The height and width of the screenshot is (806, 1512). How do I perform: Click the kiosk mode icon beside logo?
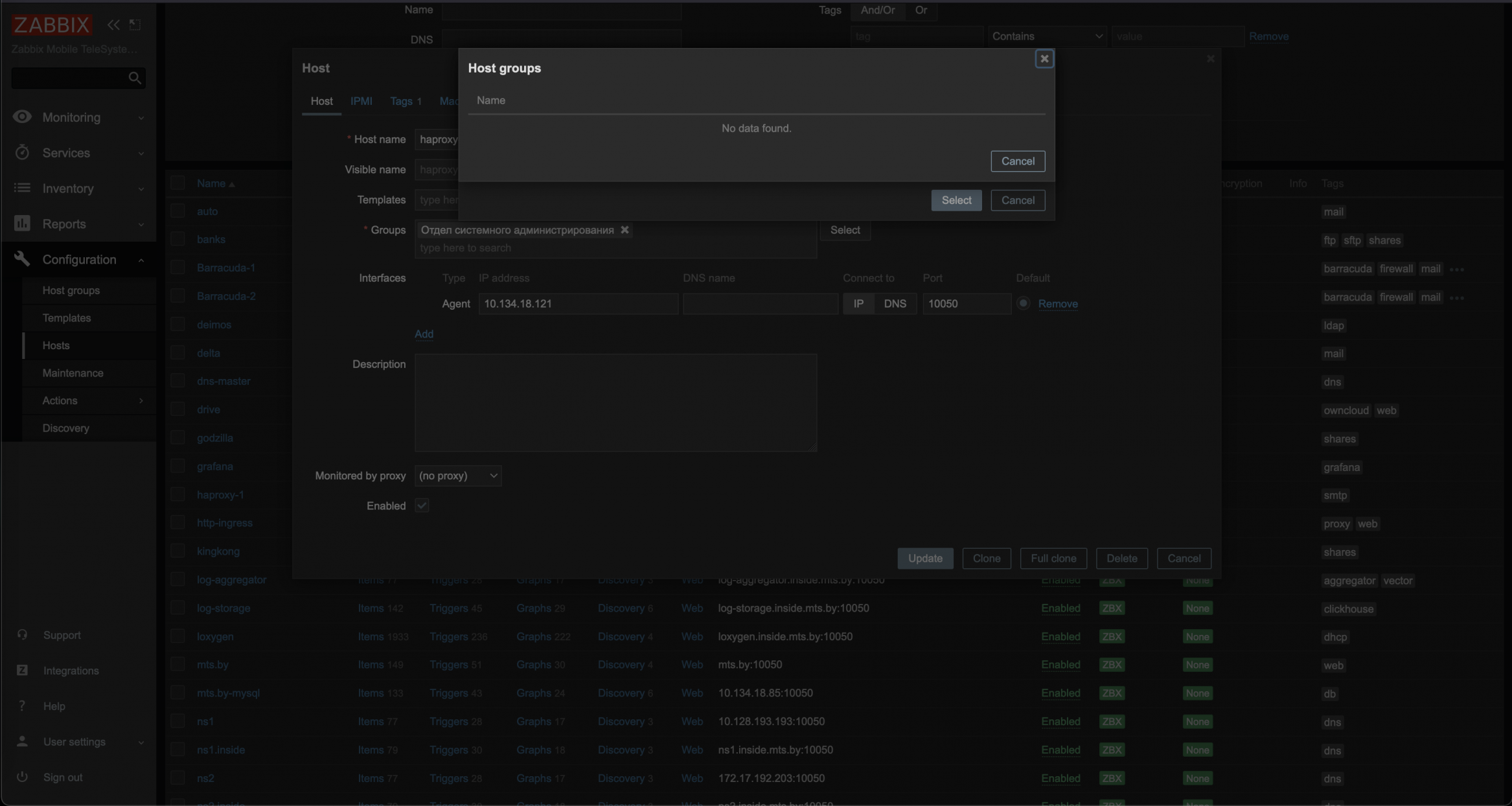click(135, 25)
